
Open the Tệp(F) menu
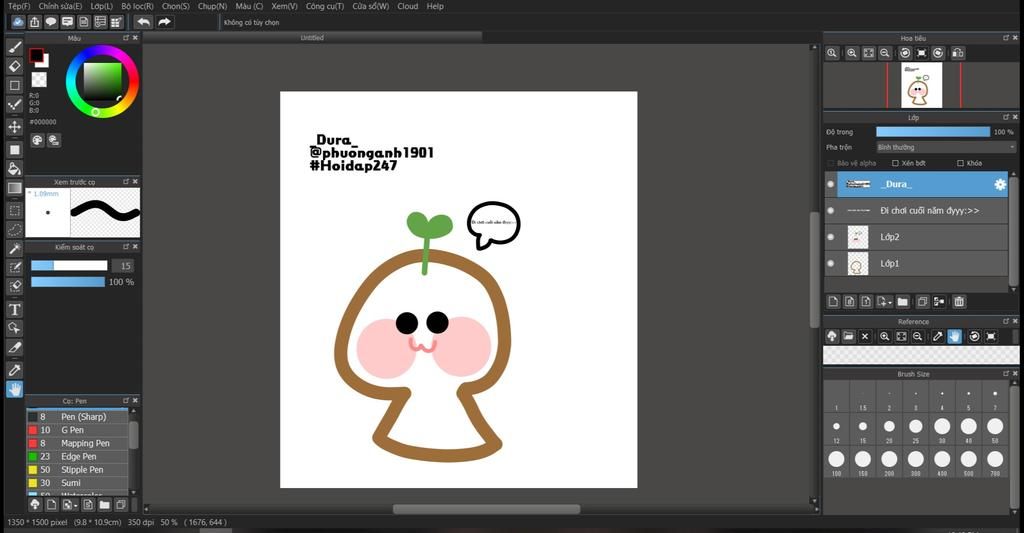point(19,6)
